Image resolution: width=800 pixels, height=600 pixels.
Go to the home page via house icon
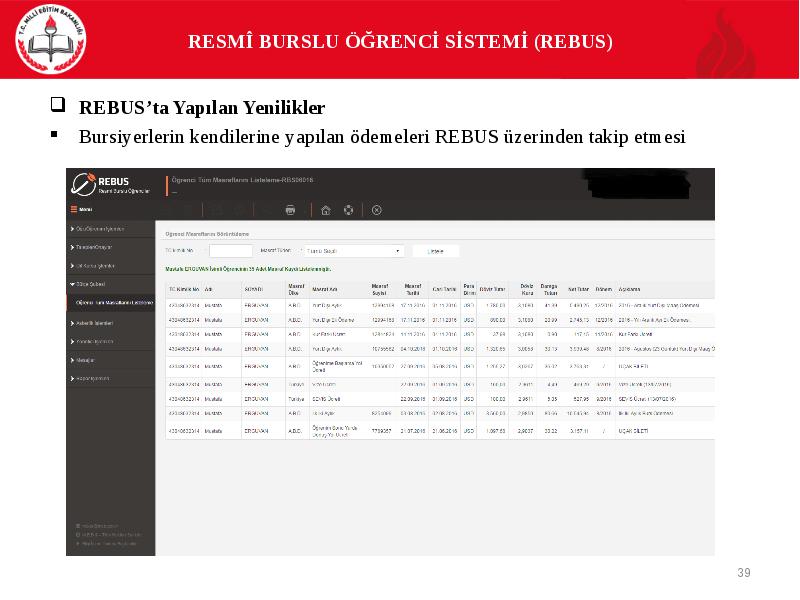pos(326,210)
